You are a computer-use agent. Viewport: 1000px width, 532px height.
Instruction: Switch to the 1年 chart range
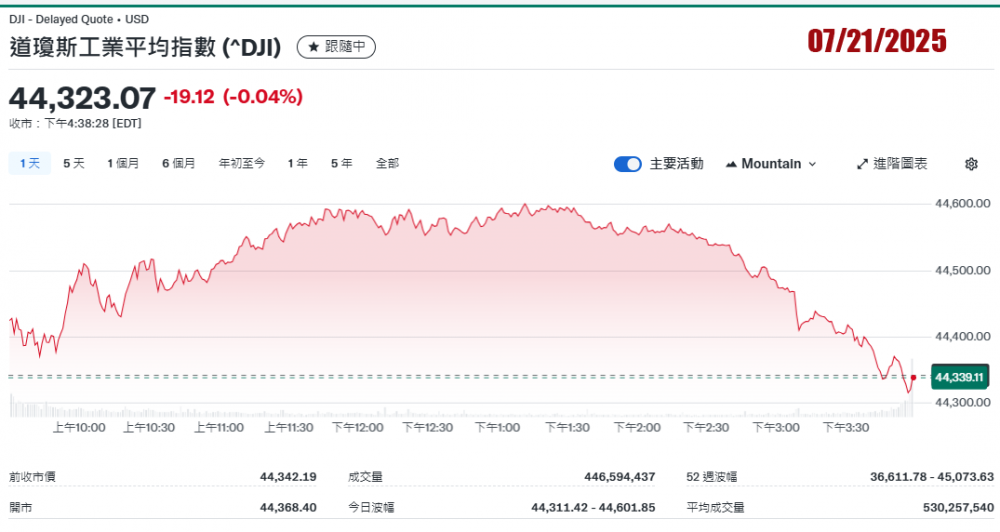coord(297,163)
